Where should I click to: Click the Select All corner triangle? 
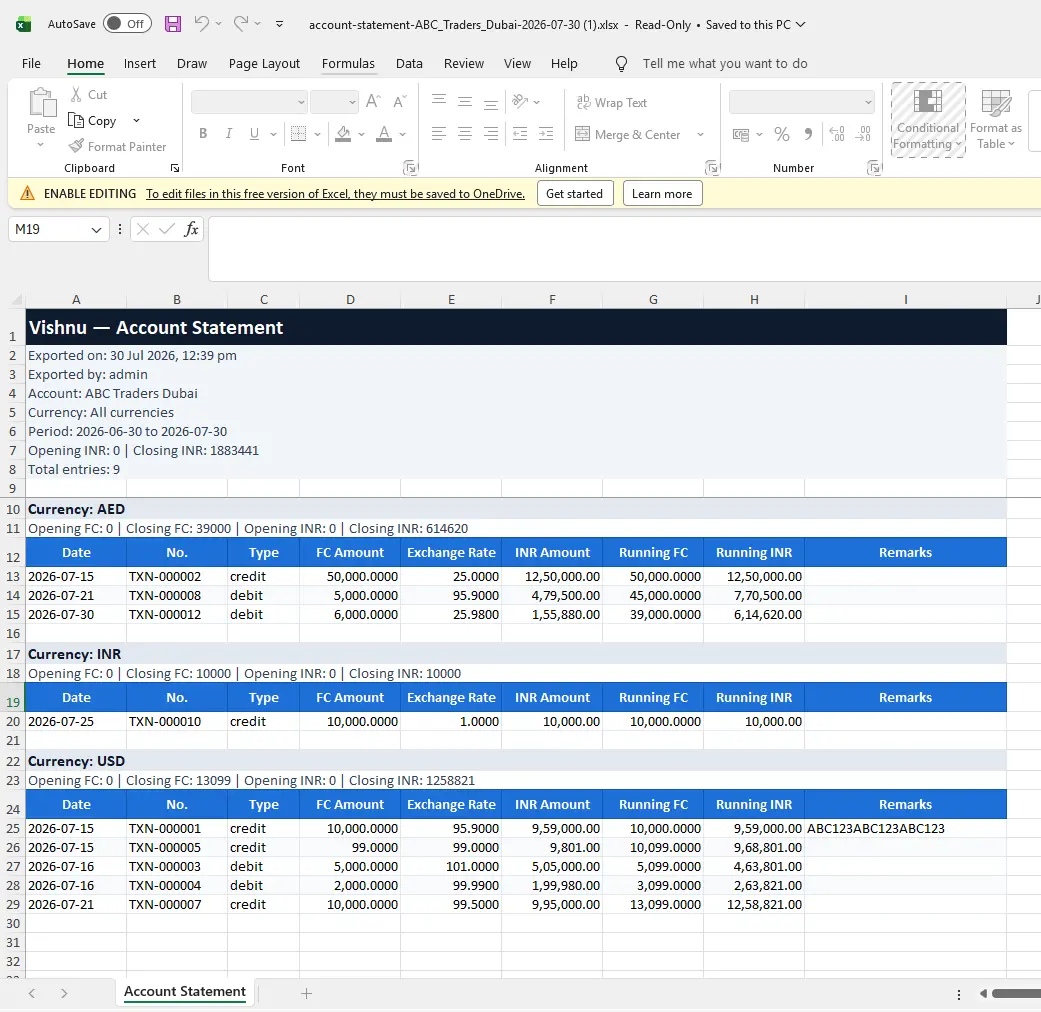tap(17, 299)
